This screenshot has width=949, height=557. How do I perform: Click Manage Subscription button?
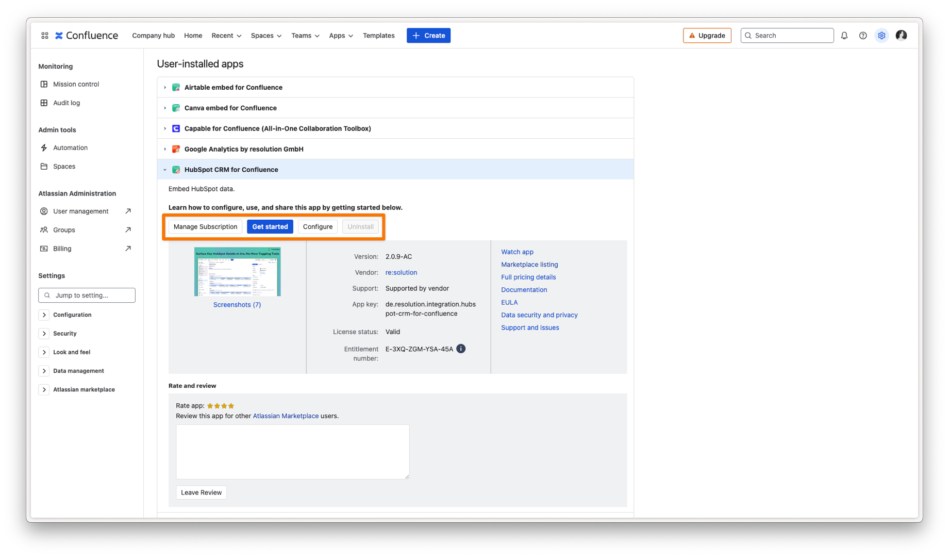click(x=205, y=226)
